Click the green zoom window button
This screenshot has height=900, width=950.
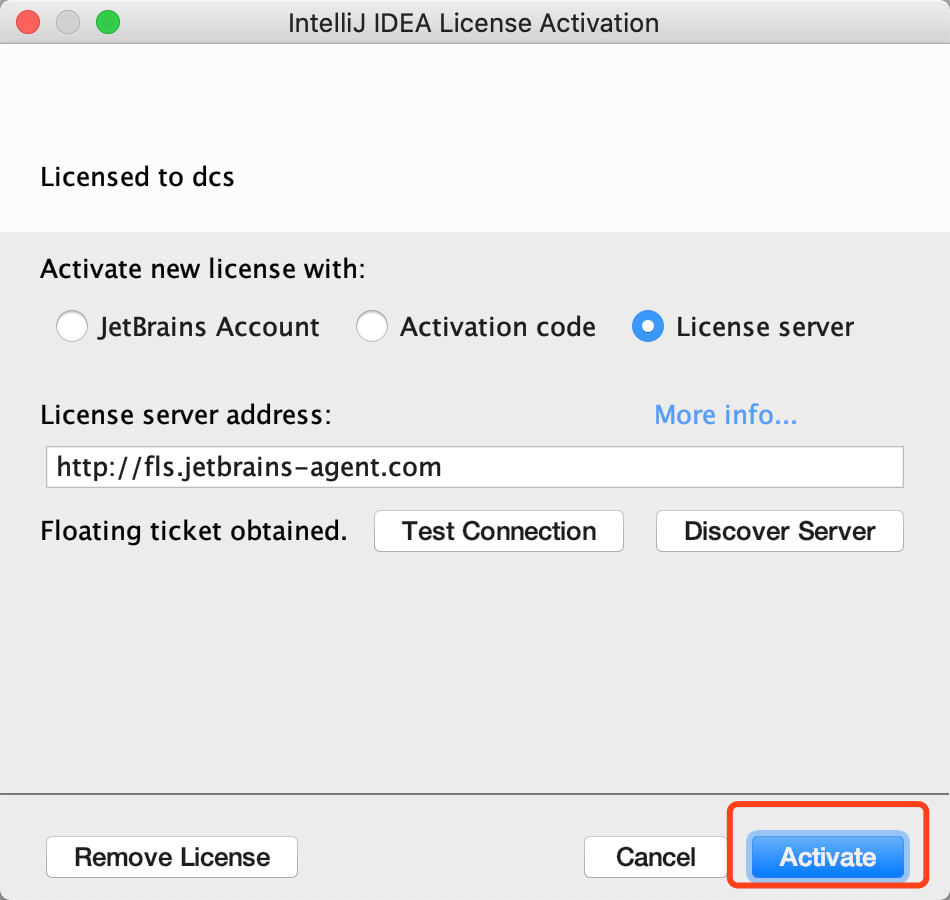[108, 22]
